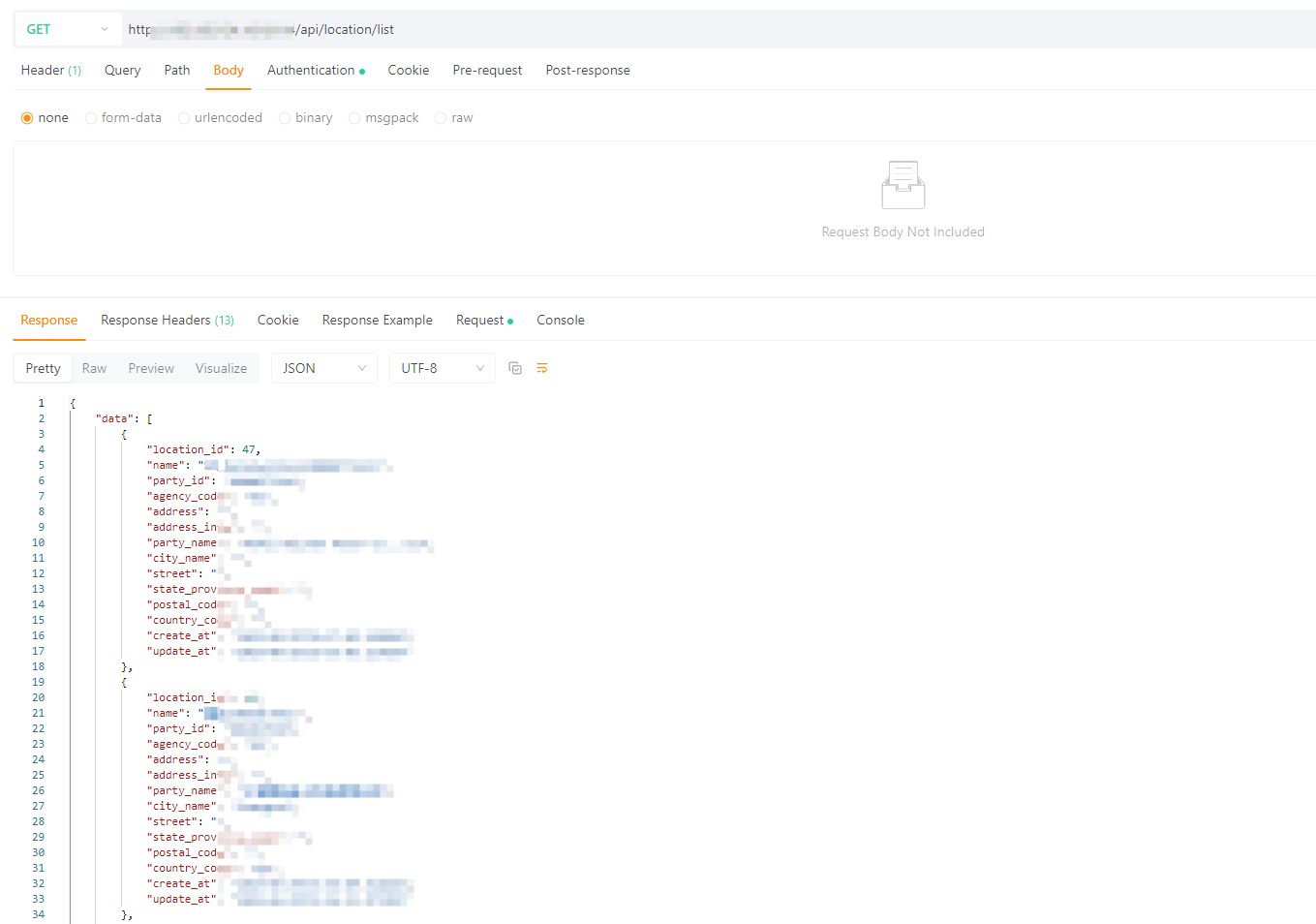Select the Visualize response view
The width and height of the screenshot is (1316, 924).
click(x=221, y=368)
